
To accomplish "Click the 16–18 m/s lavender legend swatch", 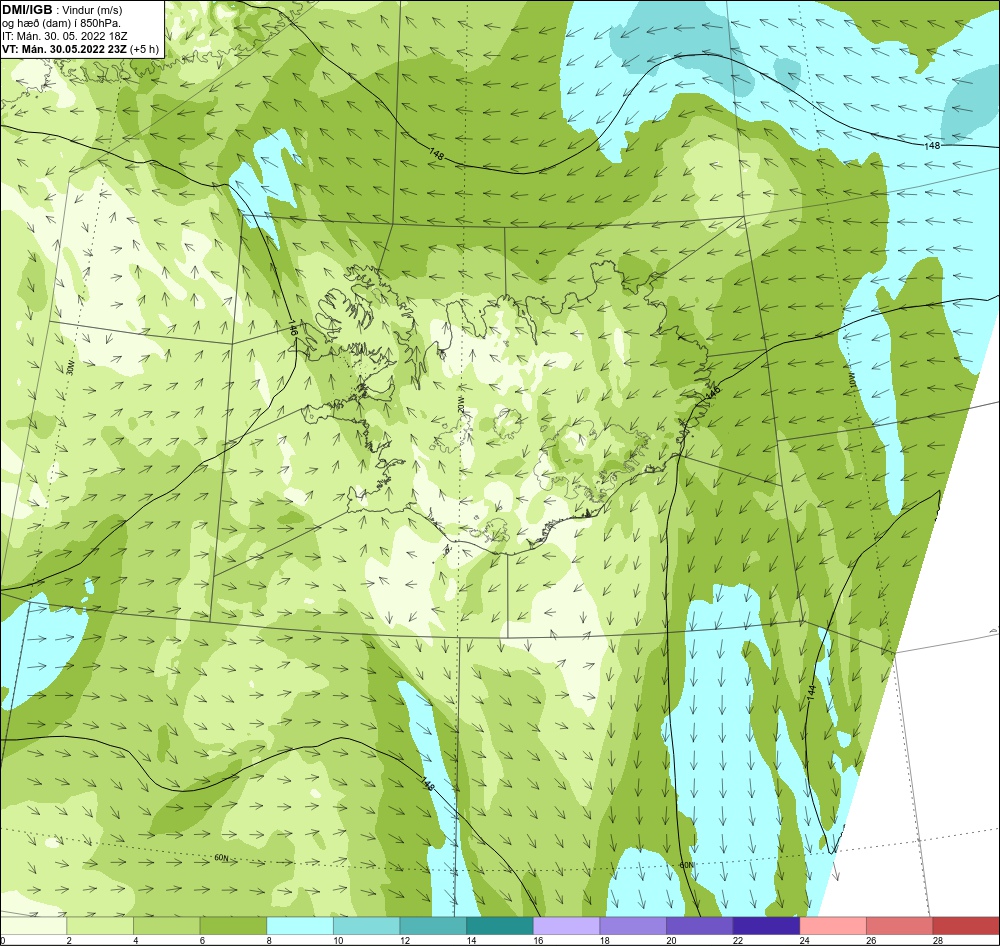I will (566, 926).
